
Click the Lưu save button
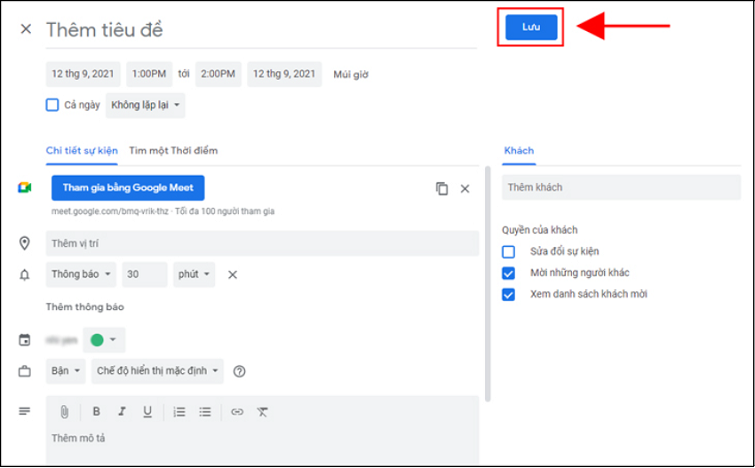pyautogui.click(x=530, y=28)
